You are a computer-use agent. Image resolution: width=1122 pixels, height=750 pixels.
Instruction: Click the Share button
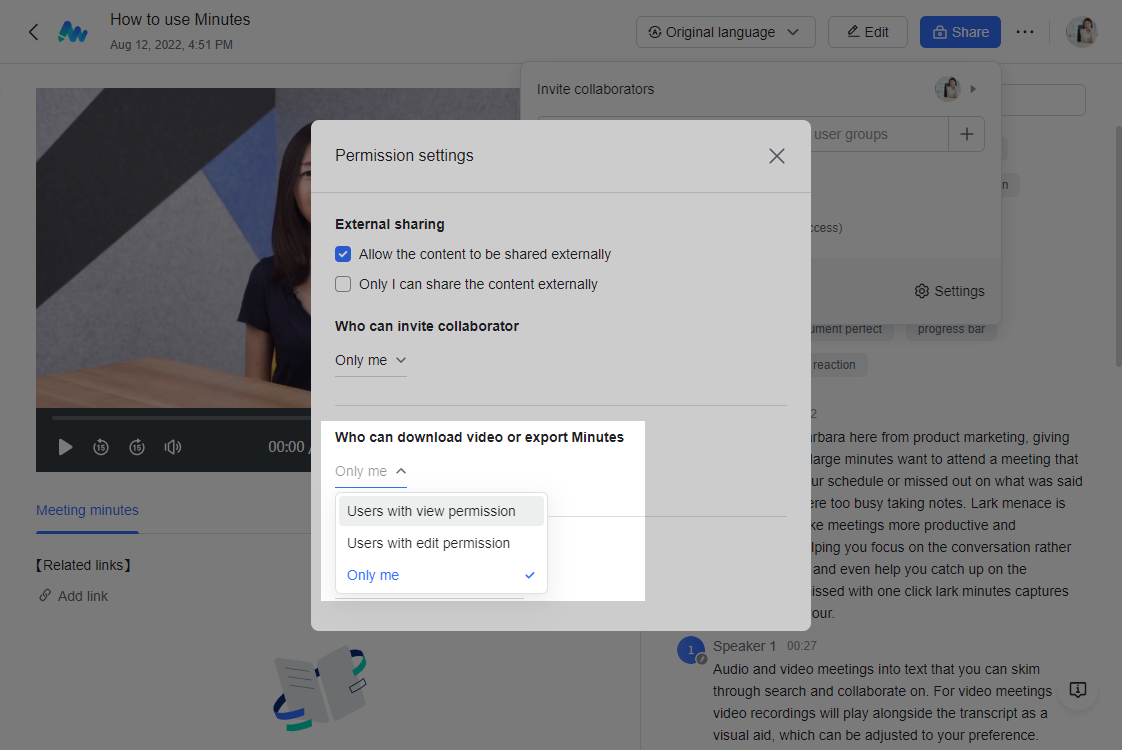[960, 32]
